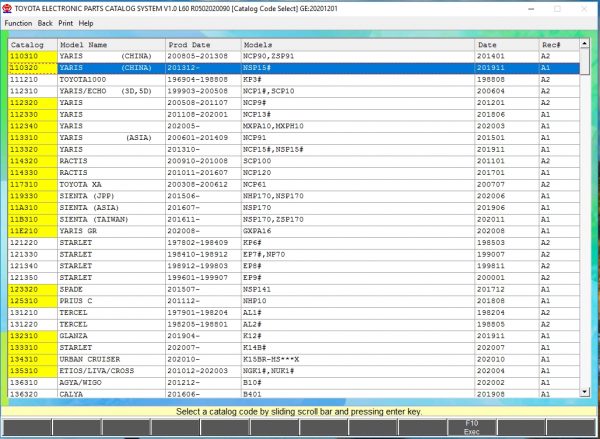Image resolution: width=600 pixels, height=439 pixels.
Task: Click the scrollbar down arrow
Action: pyautogui.click(x=584, y=392)
